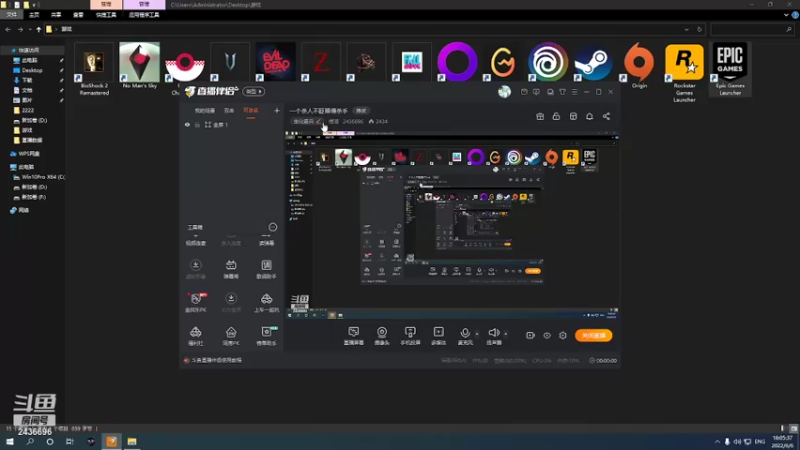Open the 文件 menu in File Explorer
This screenshot has height=450, width=800.
coord(11,15)
